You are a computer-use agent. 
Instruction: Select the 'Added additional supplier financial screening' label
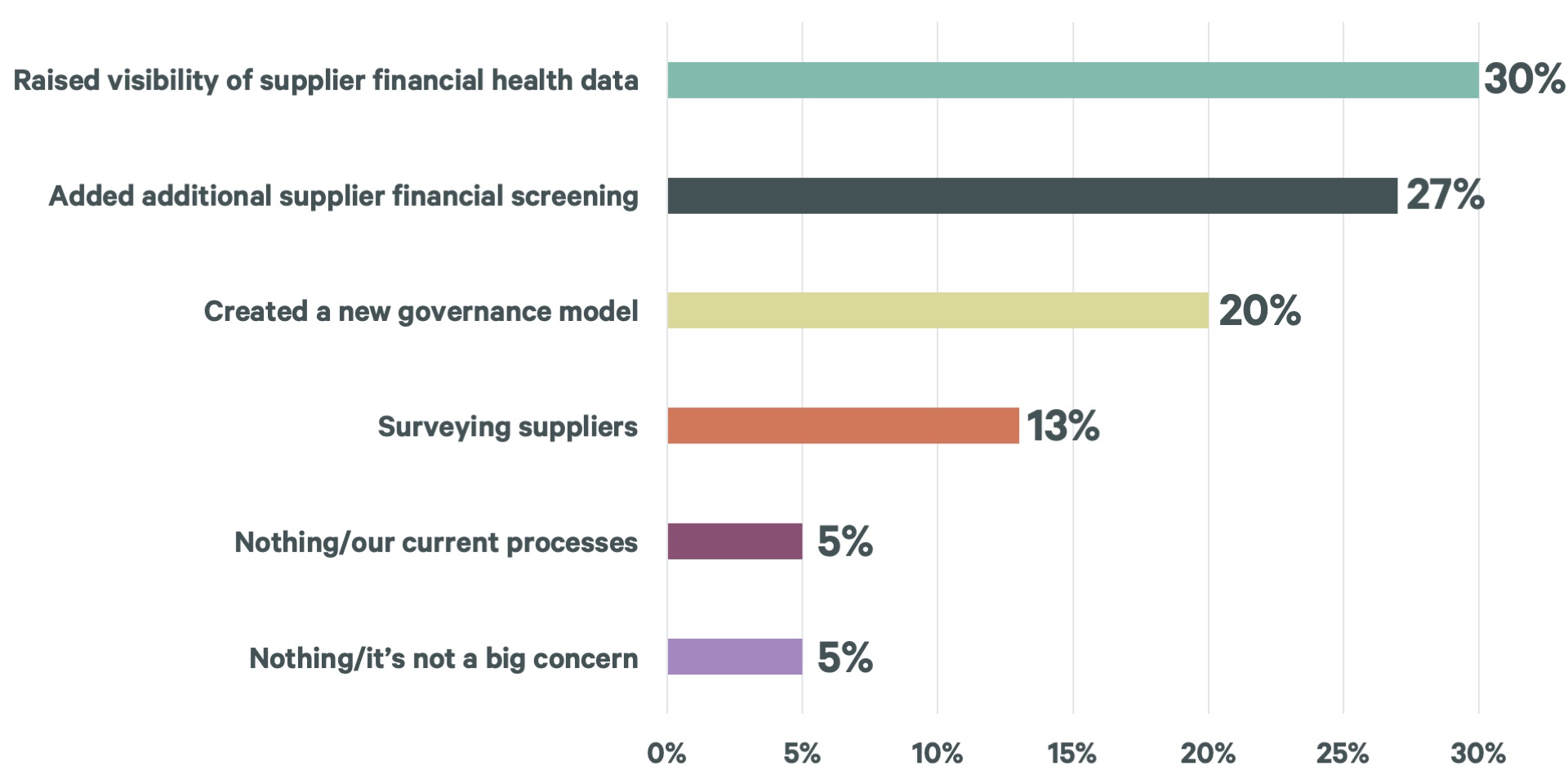point(344,197)
